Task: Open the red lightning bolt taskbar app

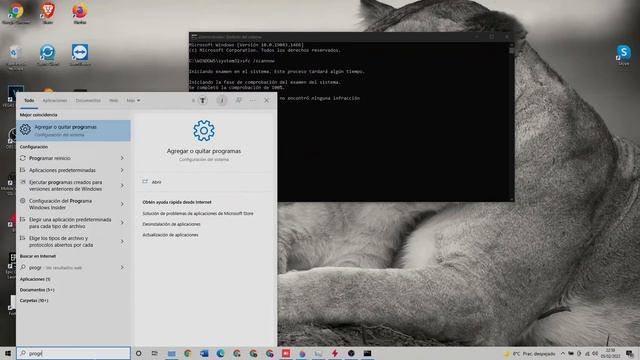Action: click(x=335, y=353)
